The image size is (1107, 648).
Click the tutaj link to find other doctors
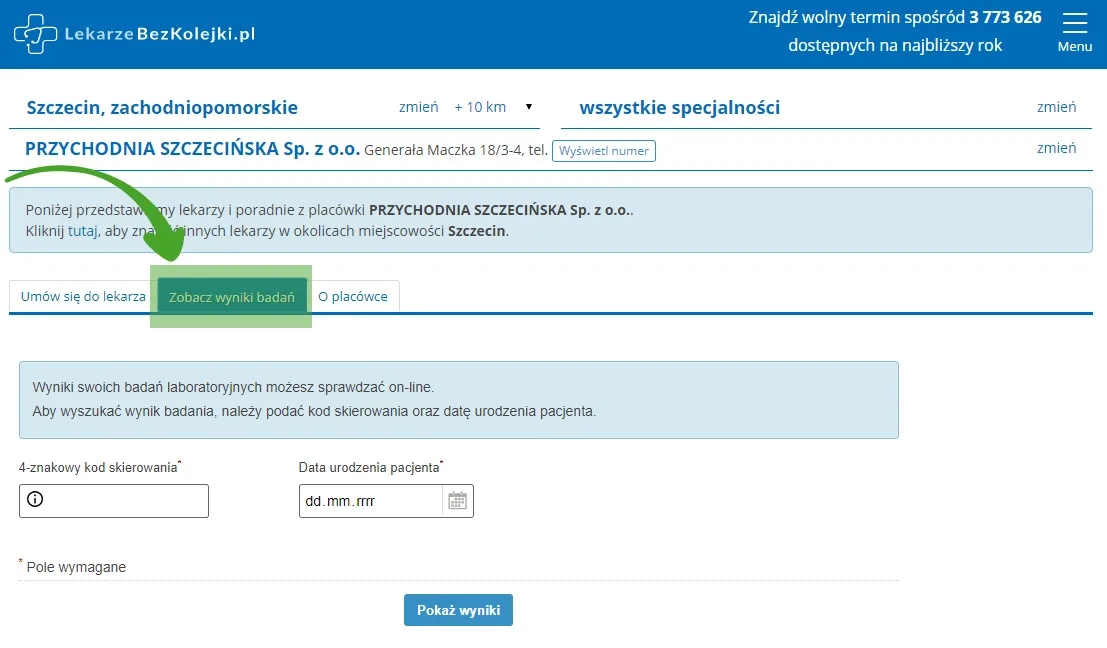(x=82, y=231)
